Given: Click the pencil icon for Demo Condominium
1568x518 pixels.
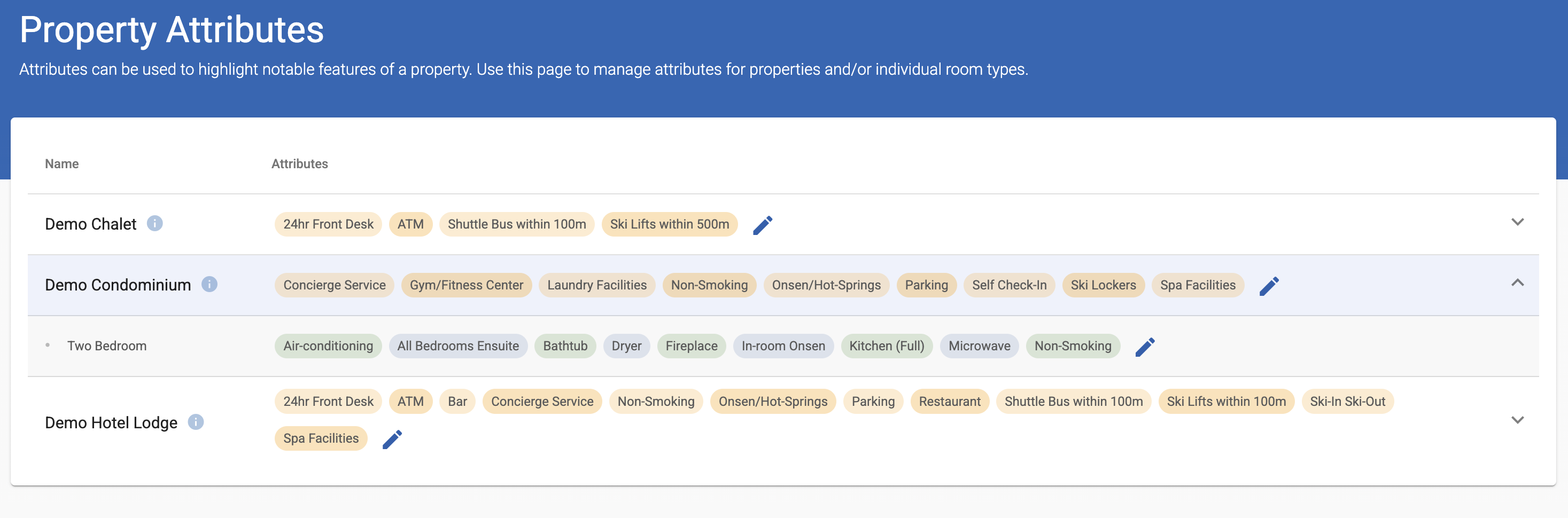Looking at the screenshot, I should [1269, 286].
